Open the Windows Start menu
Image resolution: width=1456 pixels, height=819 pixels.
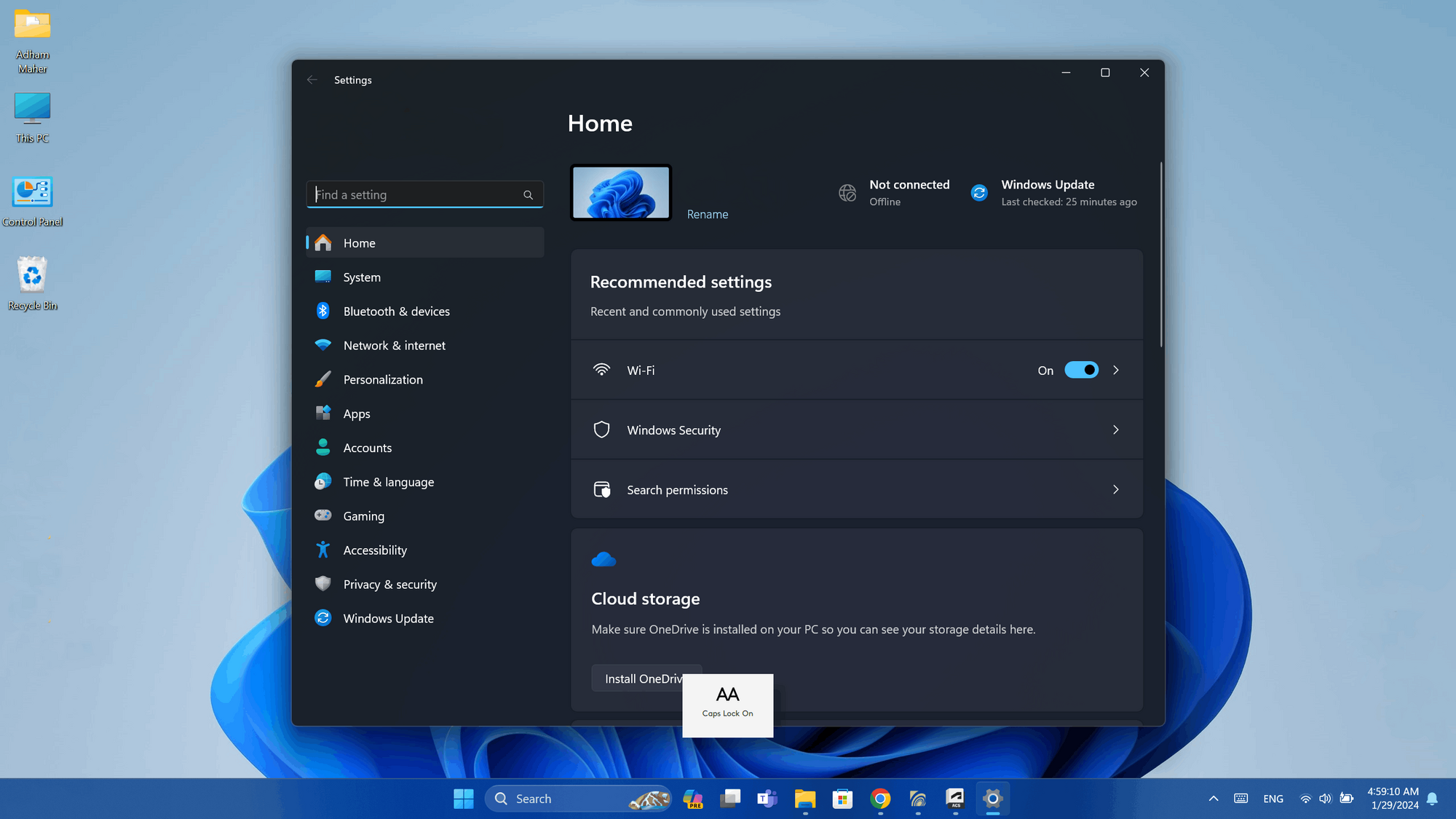click(x=463, y=799)
